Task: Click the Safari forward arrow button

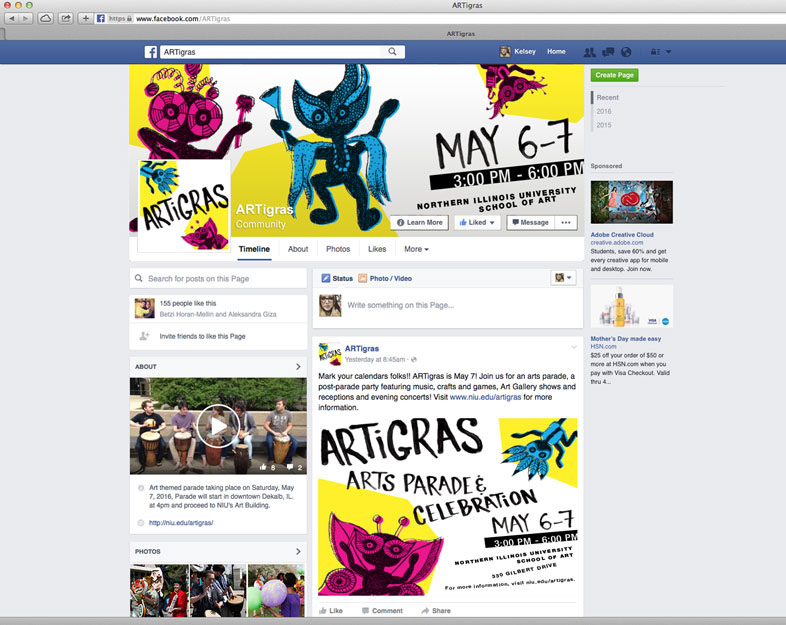Action: tap(26, 19)
